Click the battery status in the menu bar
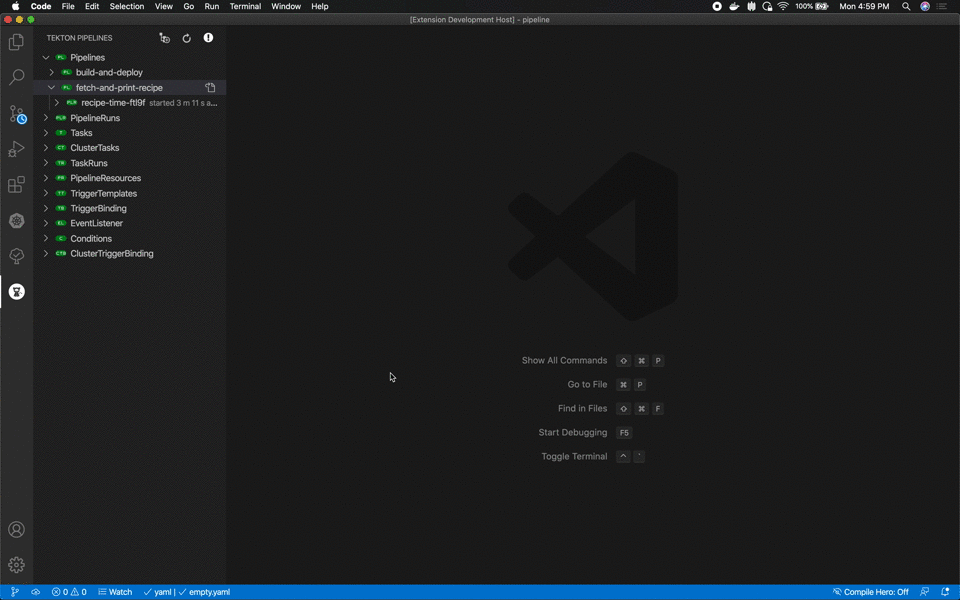This screenshot has height=600, width=960. coord(812,6)
